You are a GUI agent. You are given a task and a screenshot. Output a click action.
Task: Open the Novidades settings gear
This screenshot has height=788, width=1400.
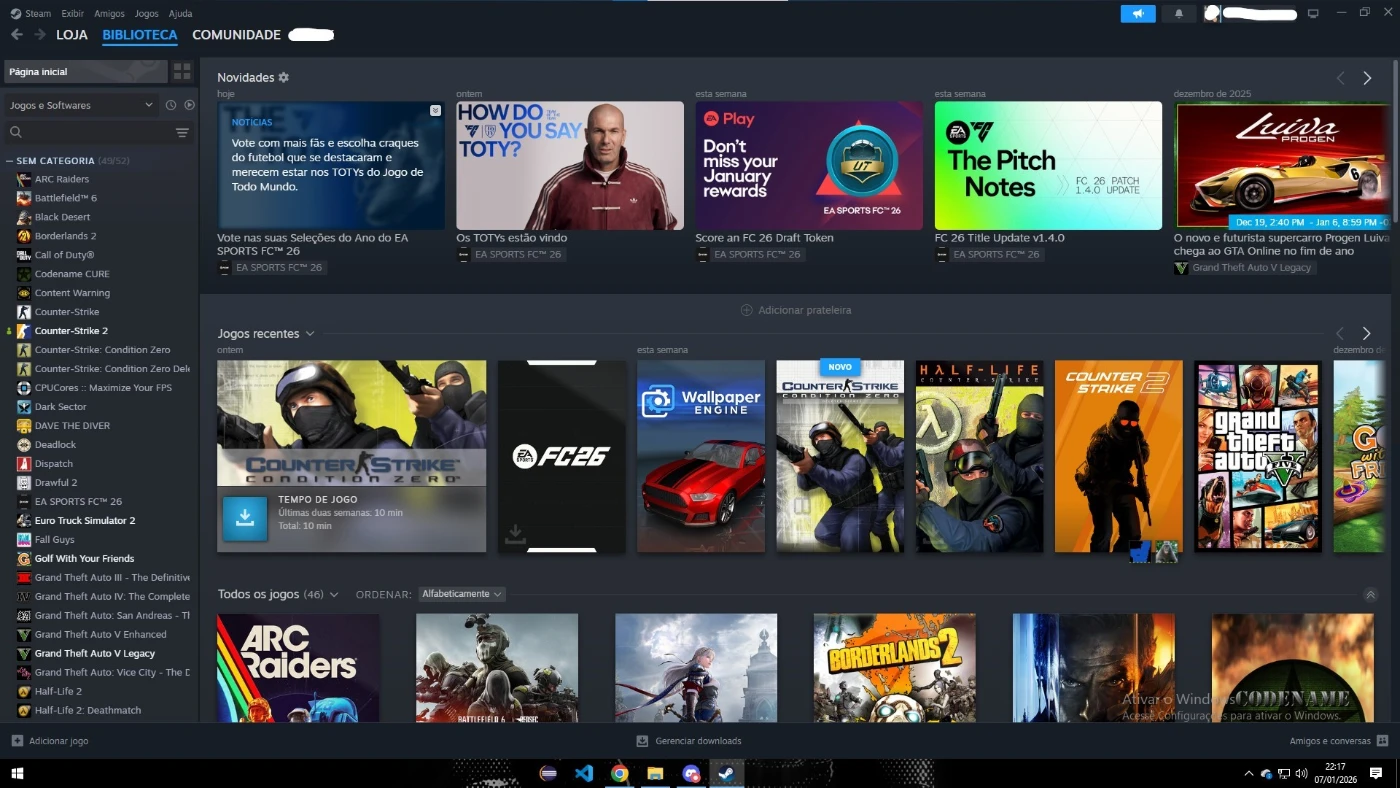284,78
